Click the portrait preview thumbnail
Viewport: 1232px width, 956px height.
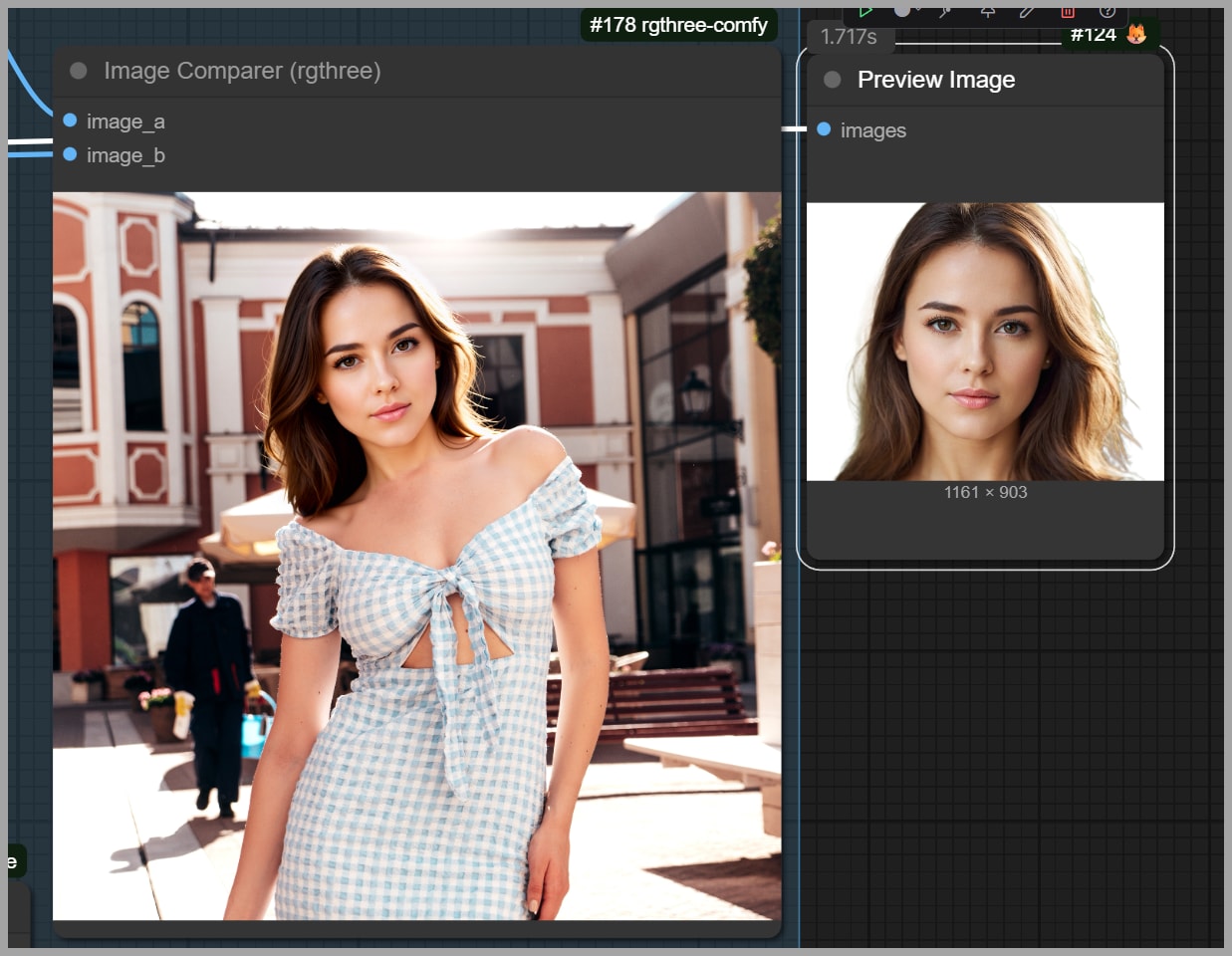pyautogui.click(x=984, y=342)
